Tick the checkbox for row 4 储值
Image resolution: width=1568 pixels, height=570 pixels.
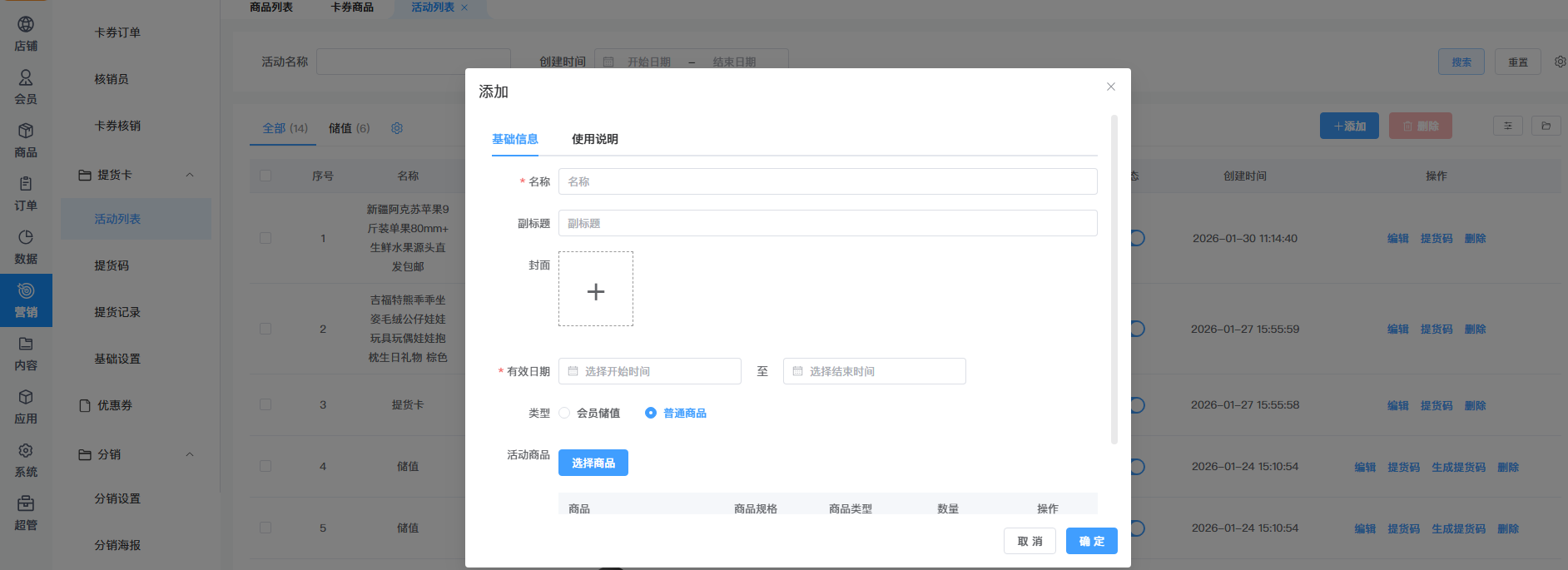265,466
